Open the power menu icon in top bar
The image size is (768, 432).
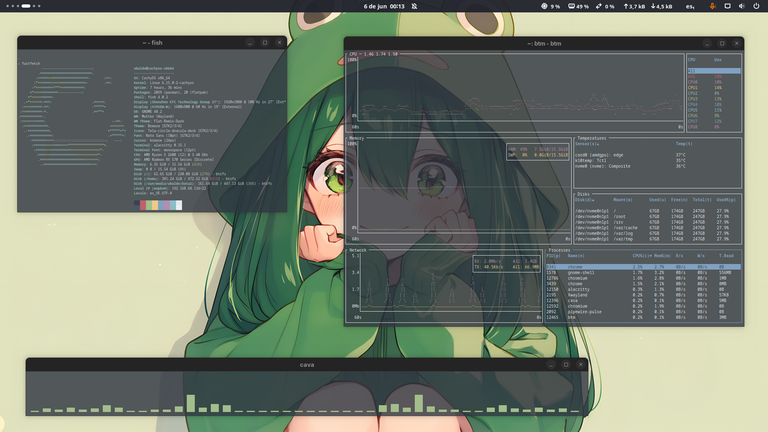click(x=756, y=6)
